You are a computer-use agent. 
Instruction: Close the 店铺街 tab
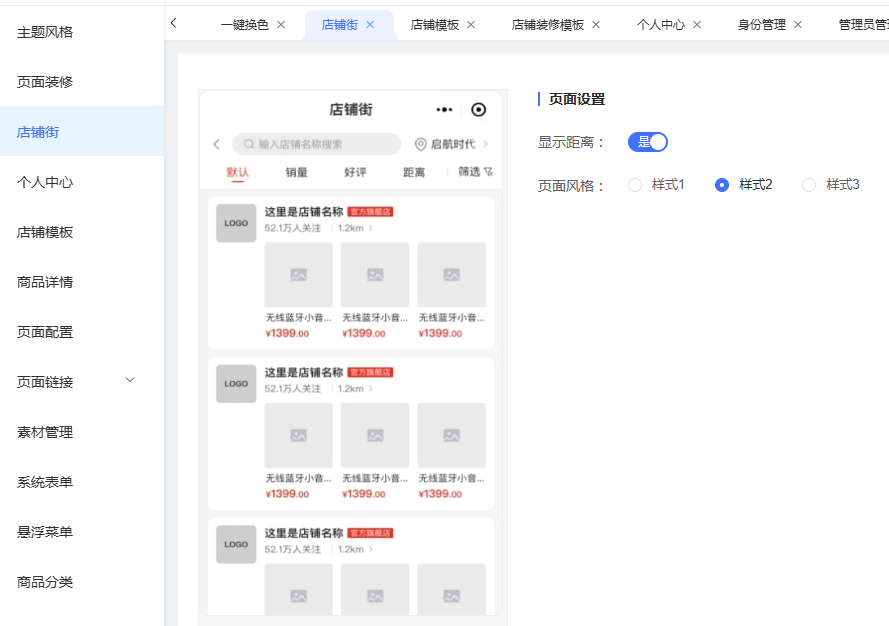pos(370,25)
